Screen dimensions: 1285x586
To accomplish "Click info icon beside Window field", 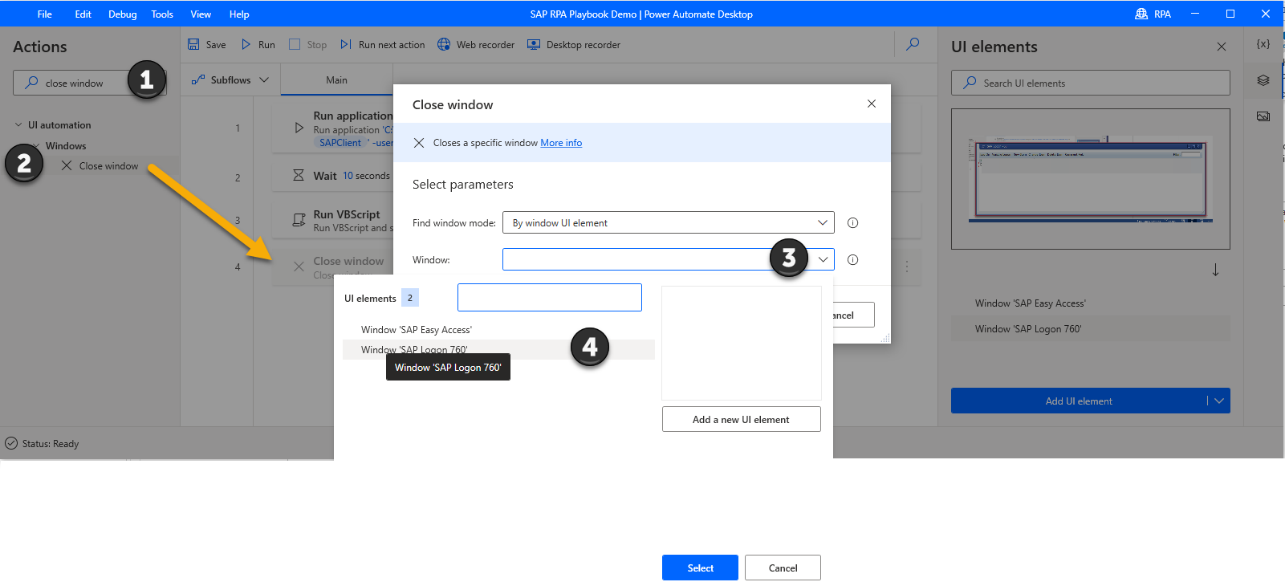I will pyautogui.click(x=853, y=260).
